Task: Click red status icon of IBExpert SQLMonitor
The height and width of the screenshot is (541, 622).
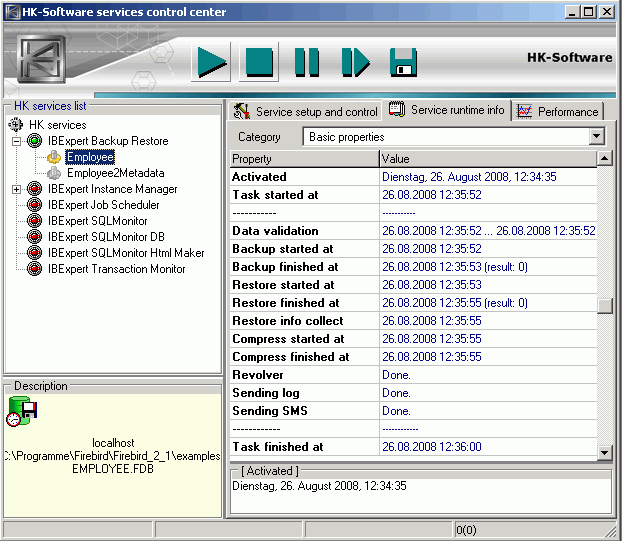Action: click(x=35, y=221)
